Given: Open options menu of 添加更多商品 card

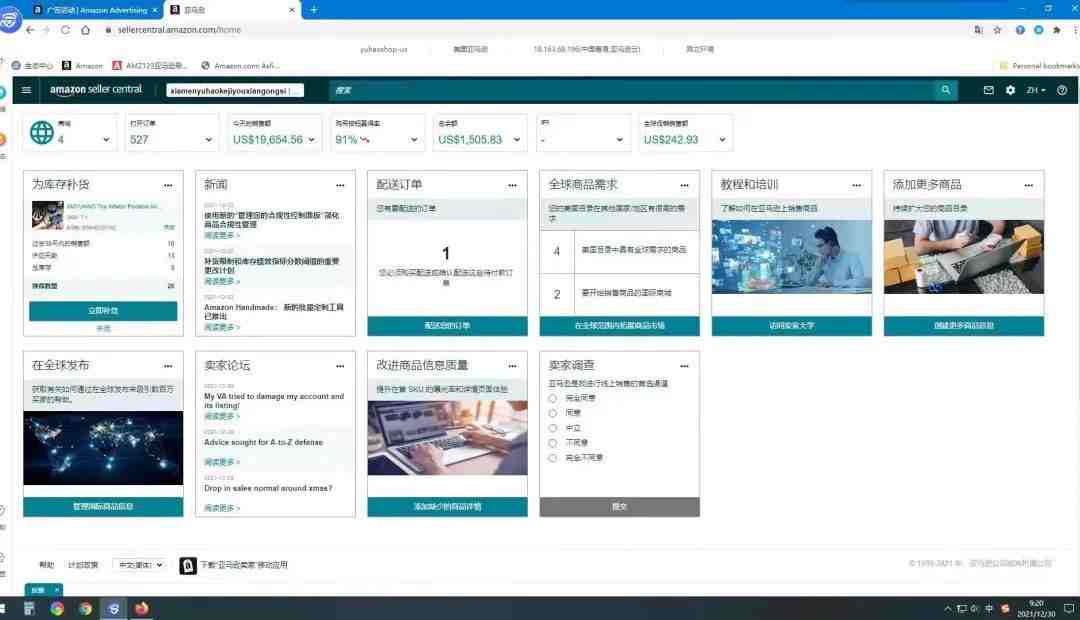Looking at the screenshot, I should click(x=1029, y=185).
